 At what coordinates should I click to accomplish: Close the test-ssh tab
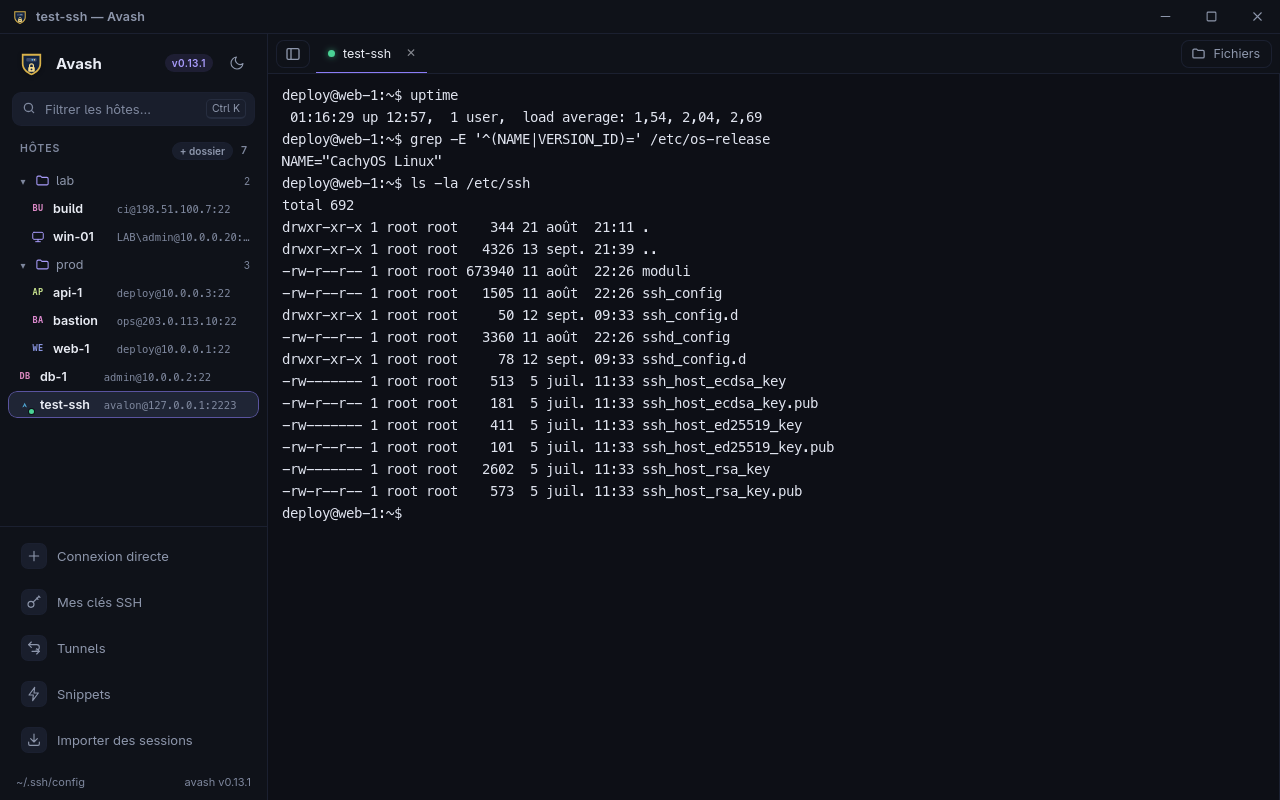point(411,53)
